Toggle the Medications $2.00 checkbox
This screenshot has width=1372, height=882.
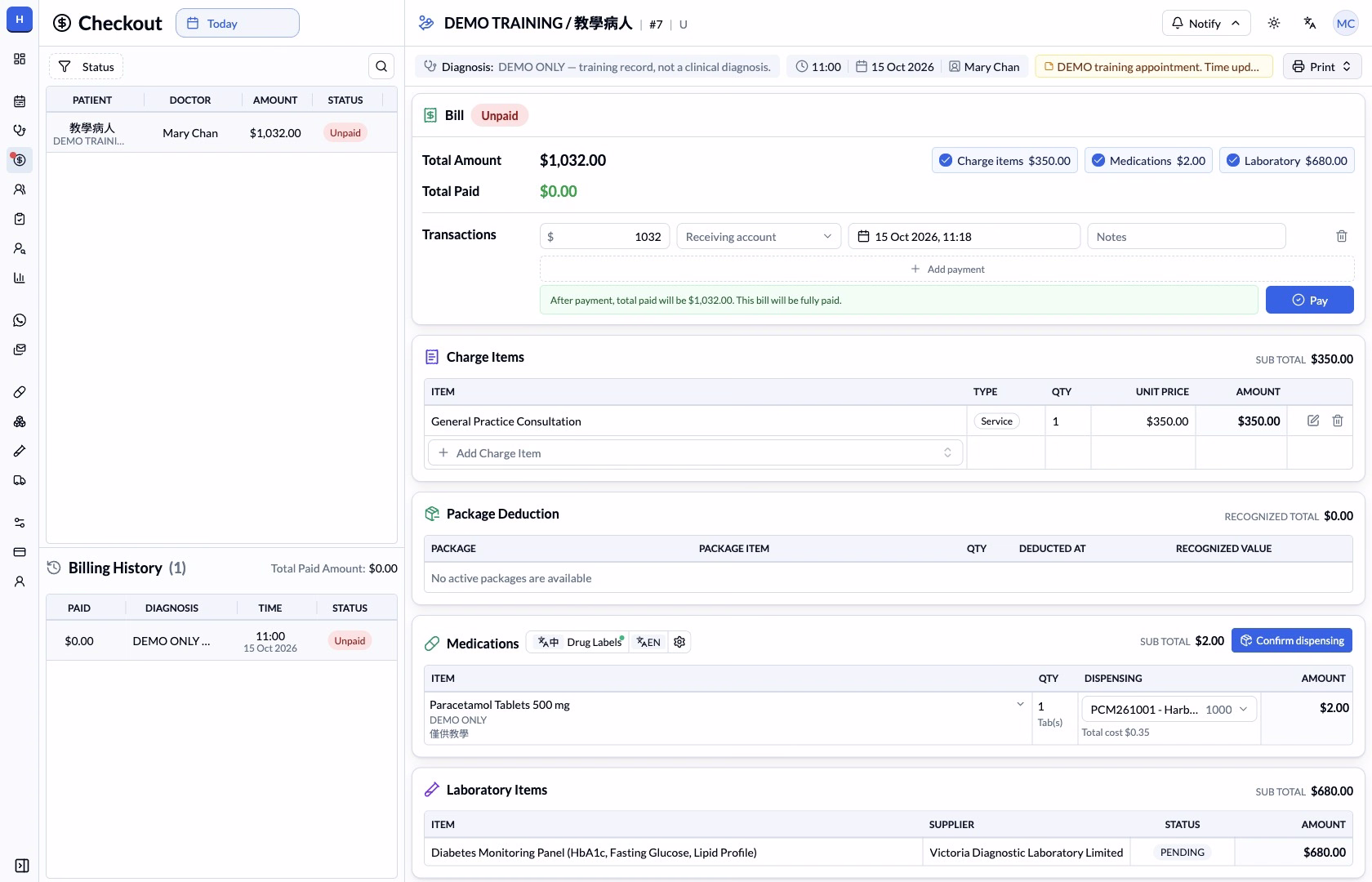click(x=1149, y=160)
